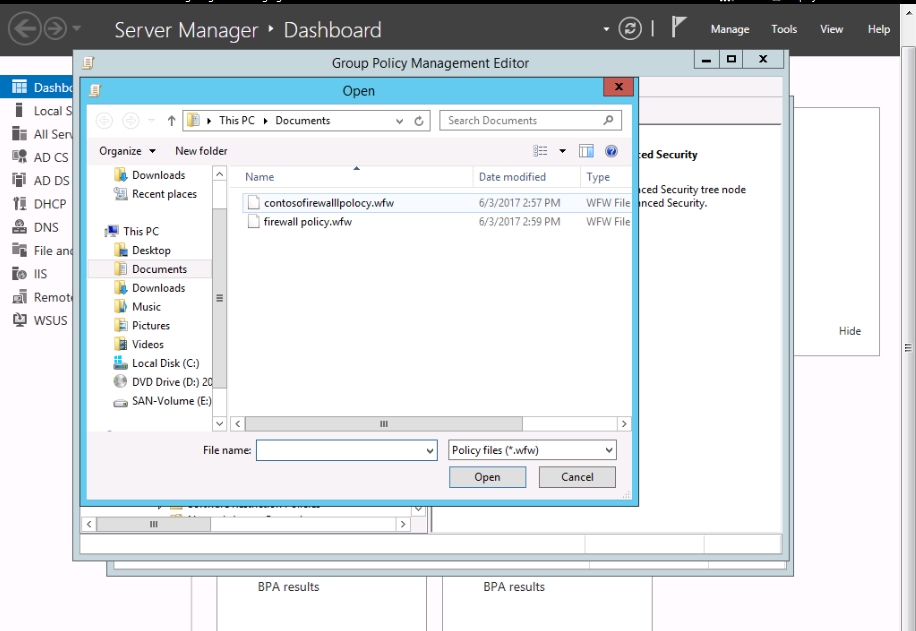Viewport: 916px width, 631px height.
Task: Click the file list horizontal scrollbar thumb
Action: [x=383, y=424]
